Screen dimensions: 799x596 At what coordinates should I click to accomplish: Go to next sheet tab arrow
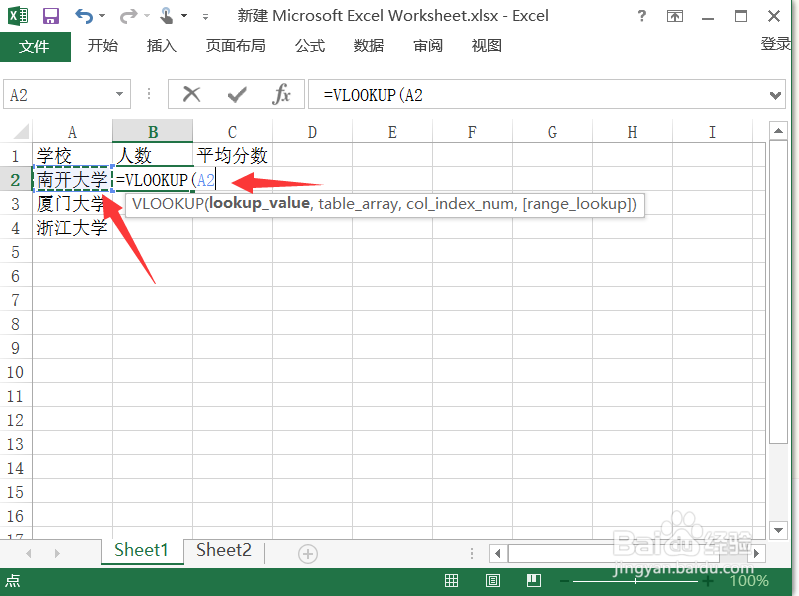[57, 553]
